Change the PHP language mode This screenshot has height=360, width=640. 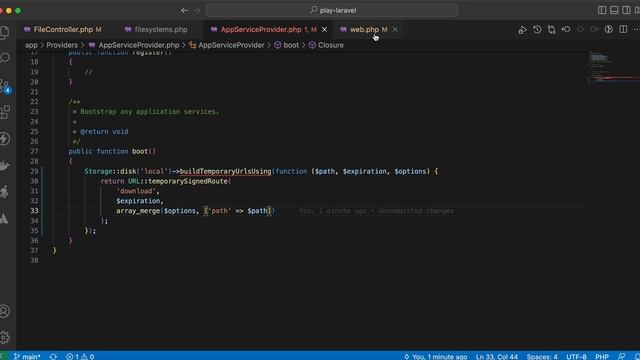coord(602,356)
